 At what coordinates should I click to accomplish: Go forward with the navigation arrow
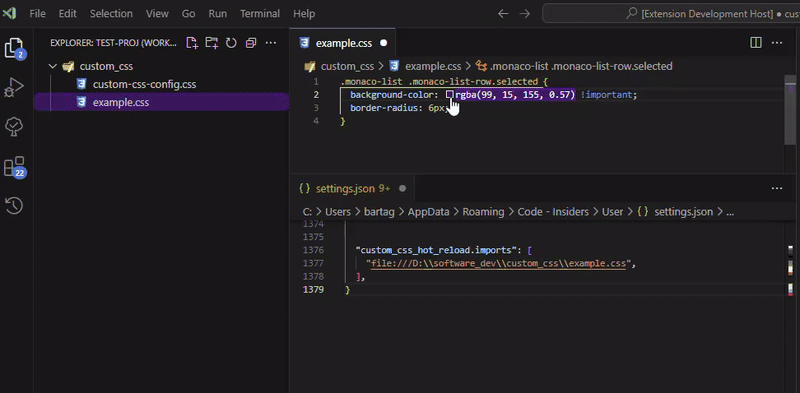[524, 14]
